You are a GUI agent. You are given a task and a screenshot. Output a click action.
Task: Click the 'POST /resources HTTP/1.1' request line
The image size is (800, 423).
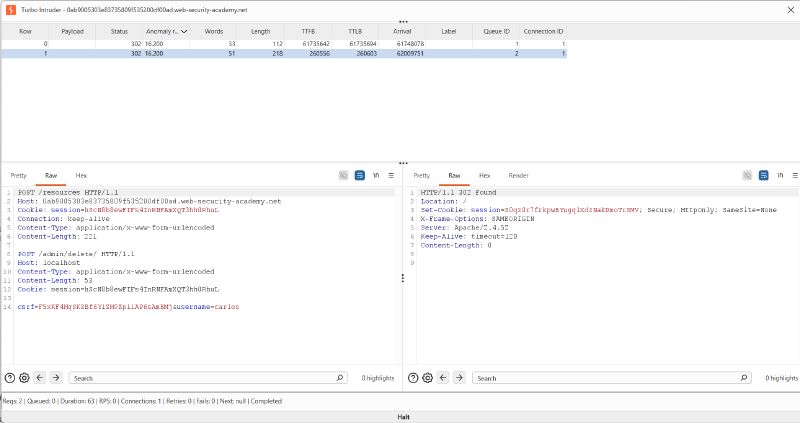point(68,192)
